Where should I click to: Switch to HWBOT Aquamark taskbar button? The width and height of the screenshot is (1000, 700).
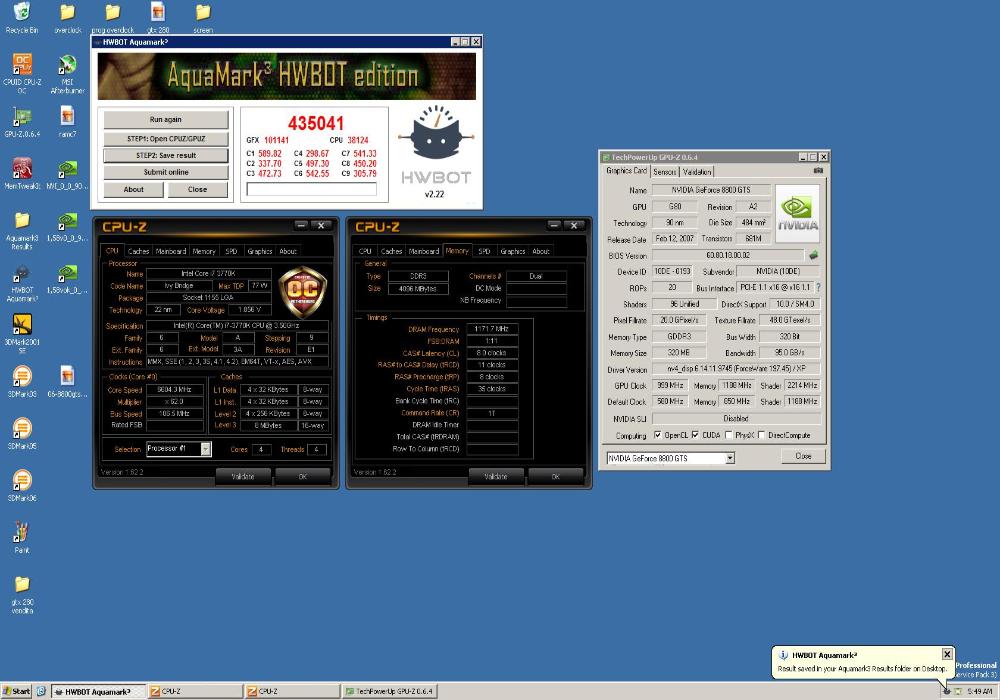pos(98,692)
